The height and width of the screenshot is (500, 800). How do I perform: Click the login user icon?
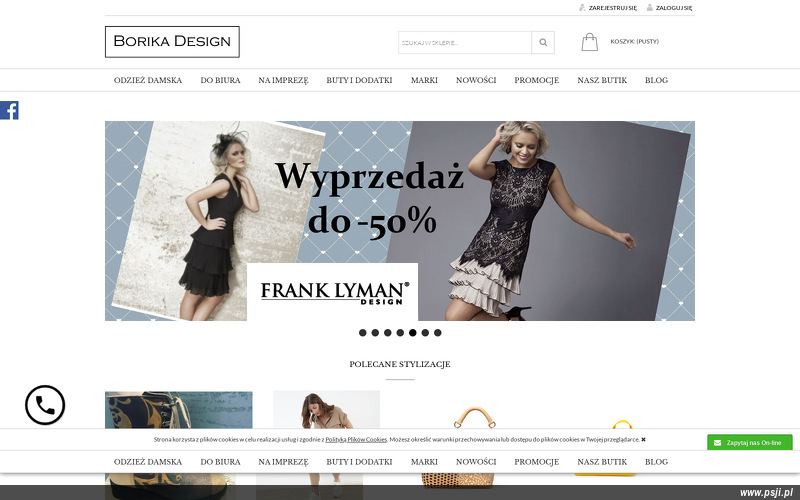click(x=649, y=8)
